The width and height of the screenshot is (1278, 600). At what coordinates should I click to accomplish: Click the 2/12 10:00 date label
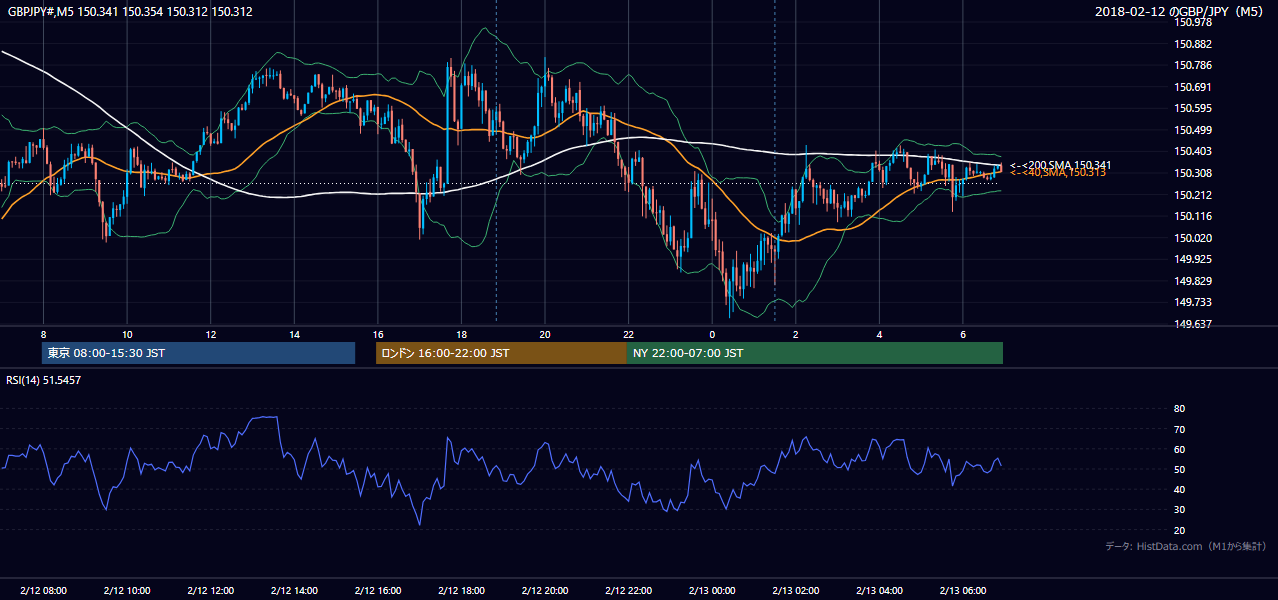click(127, 591)
